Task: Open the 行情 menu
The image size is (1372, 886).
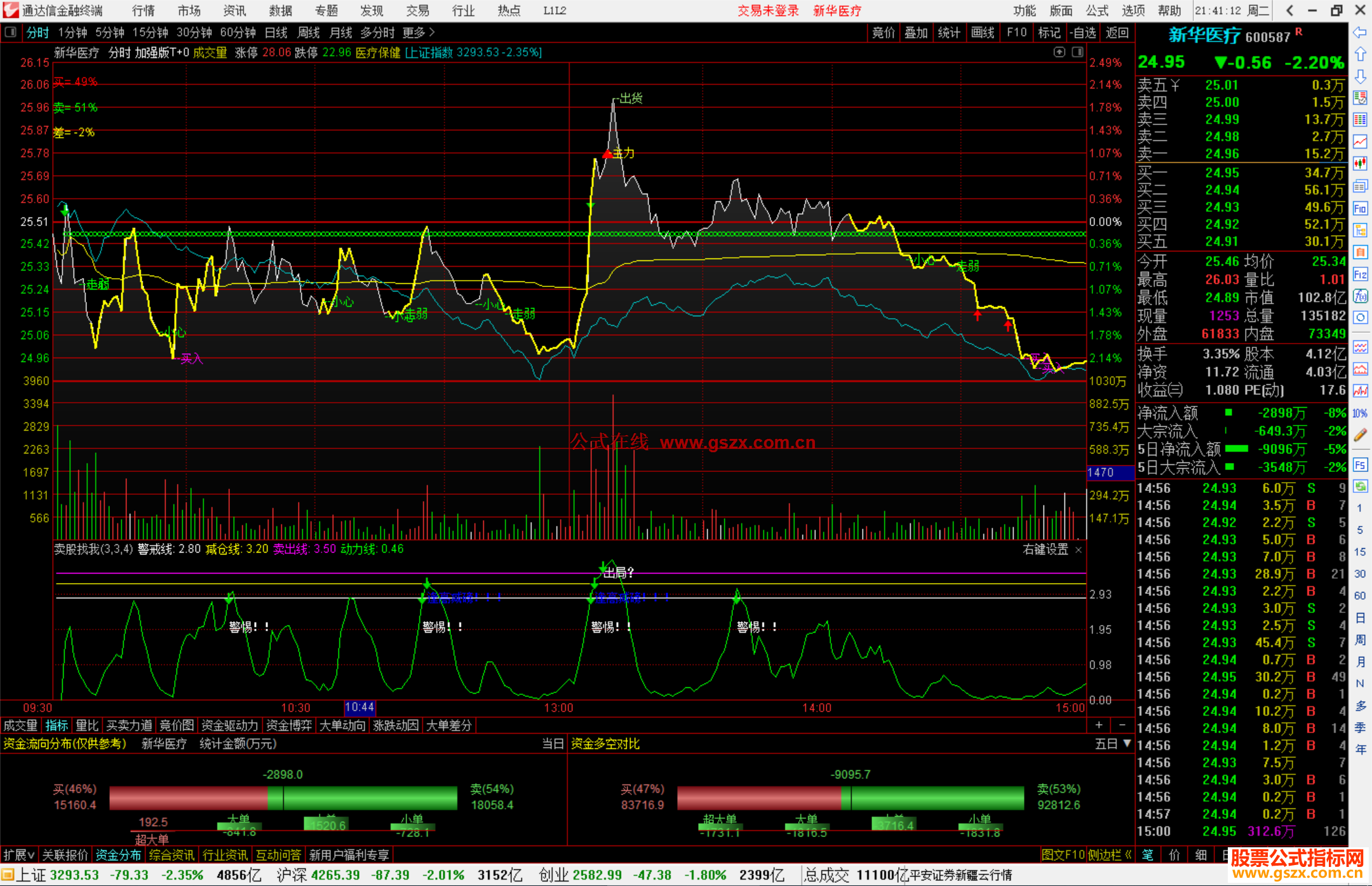Action: [144, 10]
